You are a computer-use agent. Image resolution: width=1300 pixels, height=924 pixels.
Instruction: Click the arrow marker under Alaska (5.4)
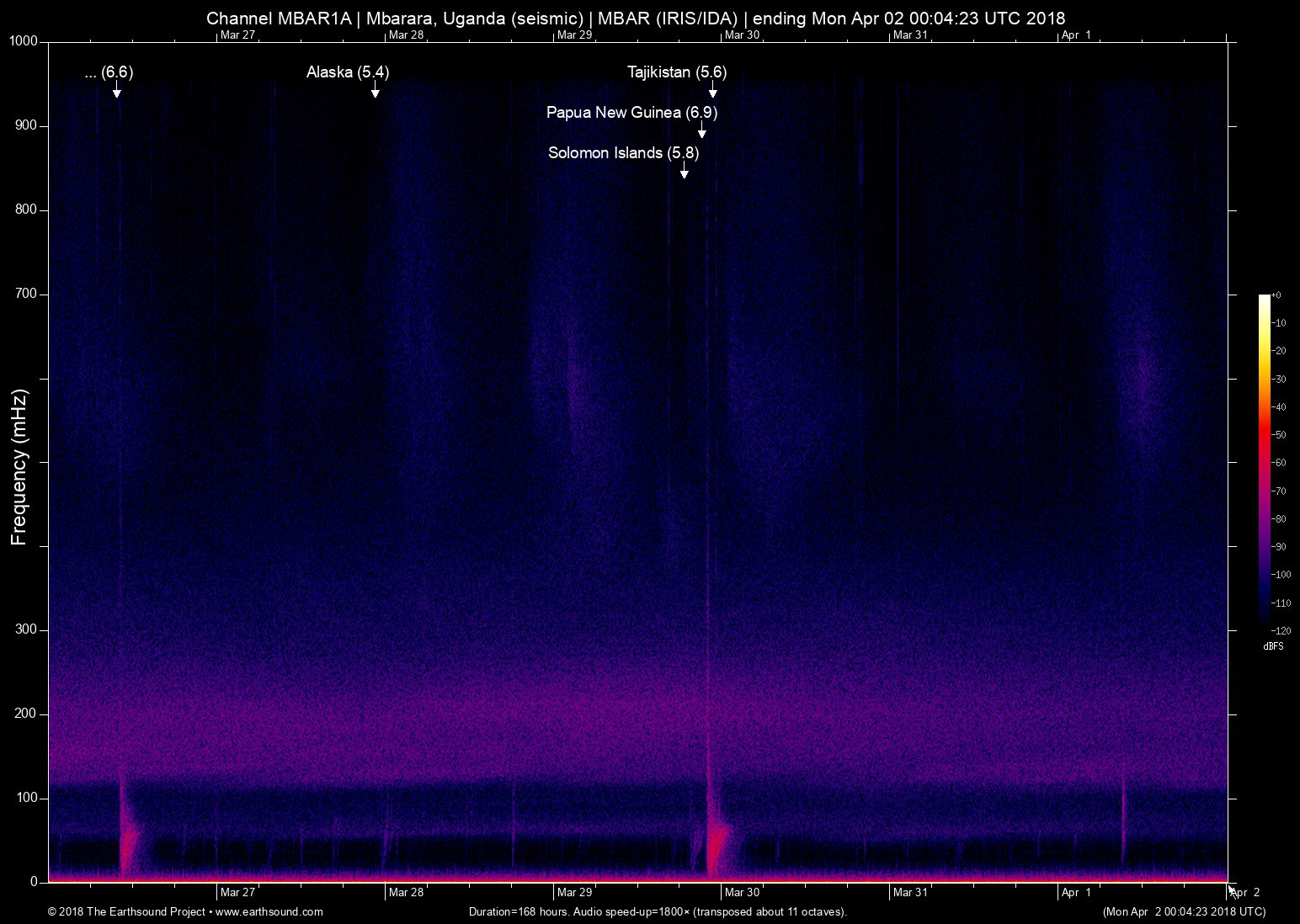point(375,91)
